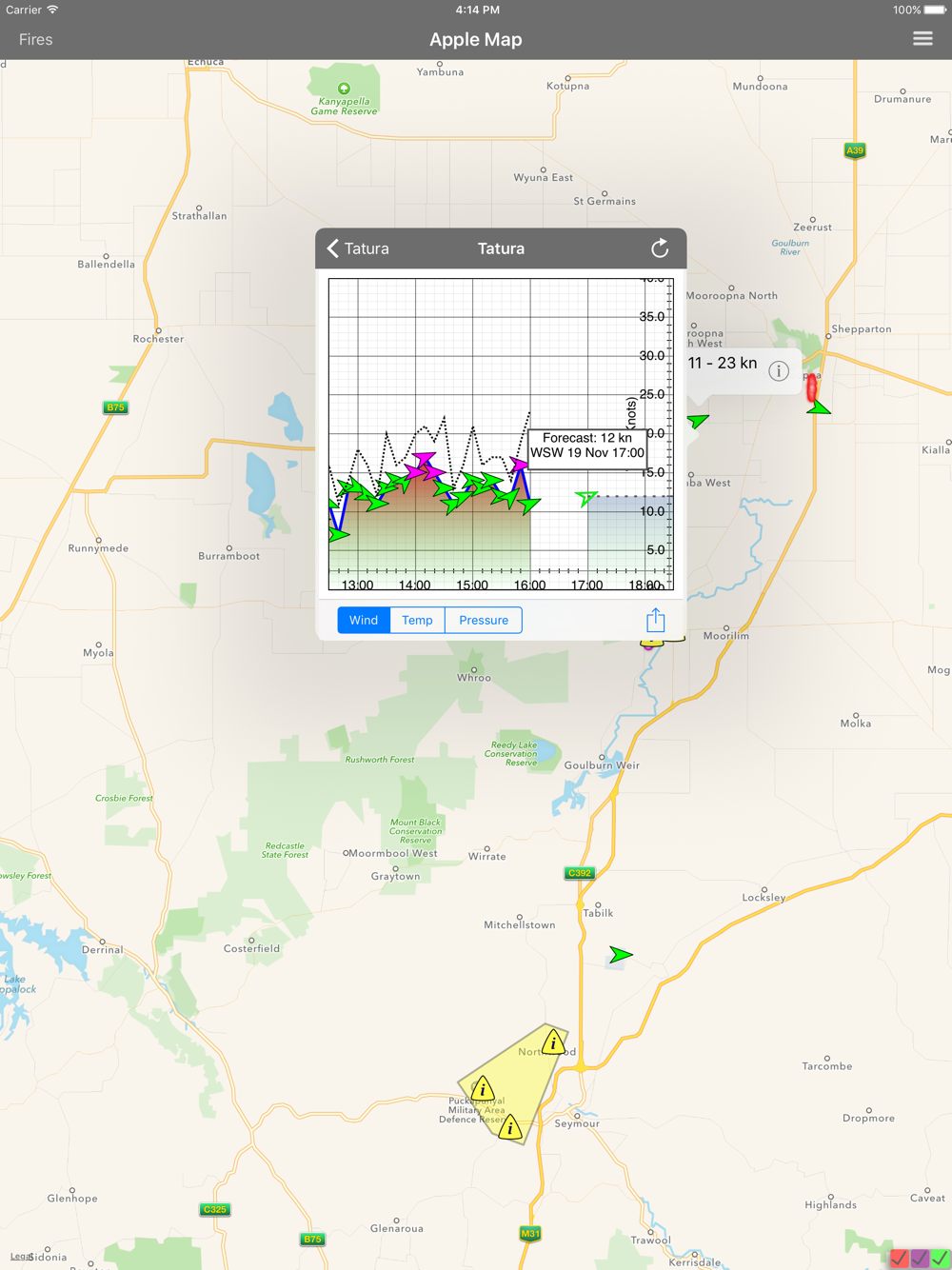952x1270 pixels.
Task: Open the warning sign near Northwood
Action: click(x=553, y=1043)
